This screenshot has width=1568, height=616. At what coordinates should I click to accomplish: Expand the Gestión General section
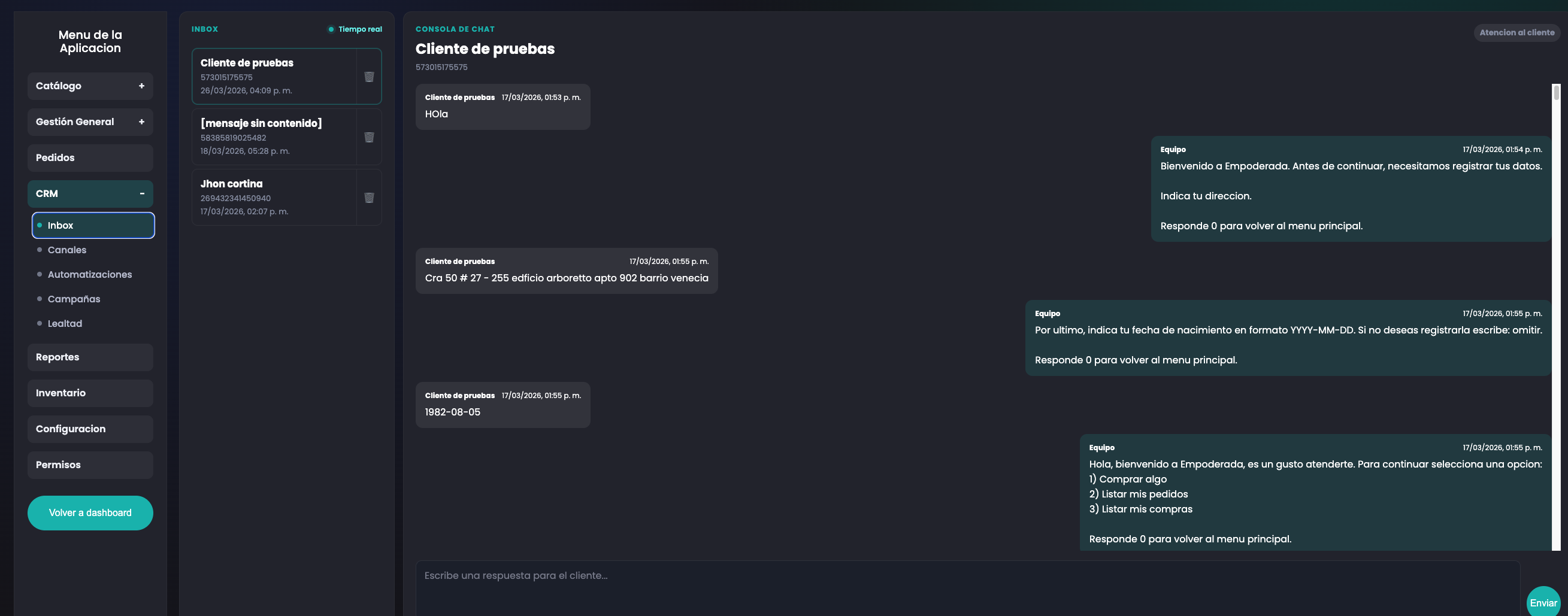point(90,122)
